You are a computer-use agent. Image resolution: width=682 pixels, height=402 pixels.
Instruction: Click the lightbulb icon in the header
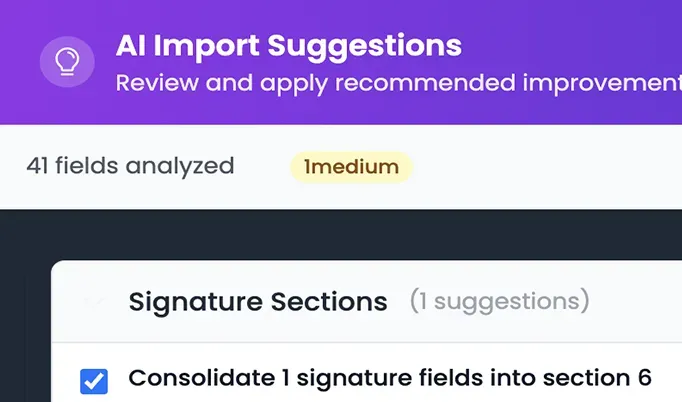67,62
